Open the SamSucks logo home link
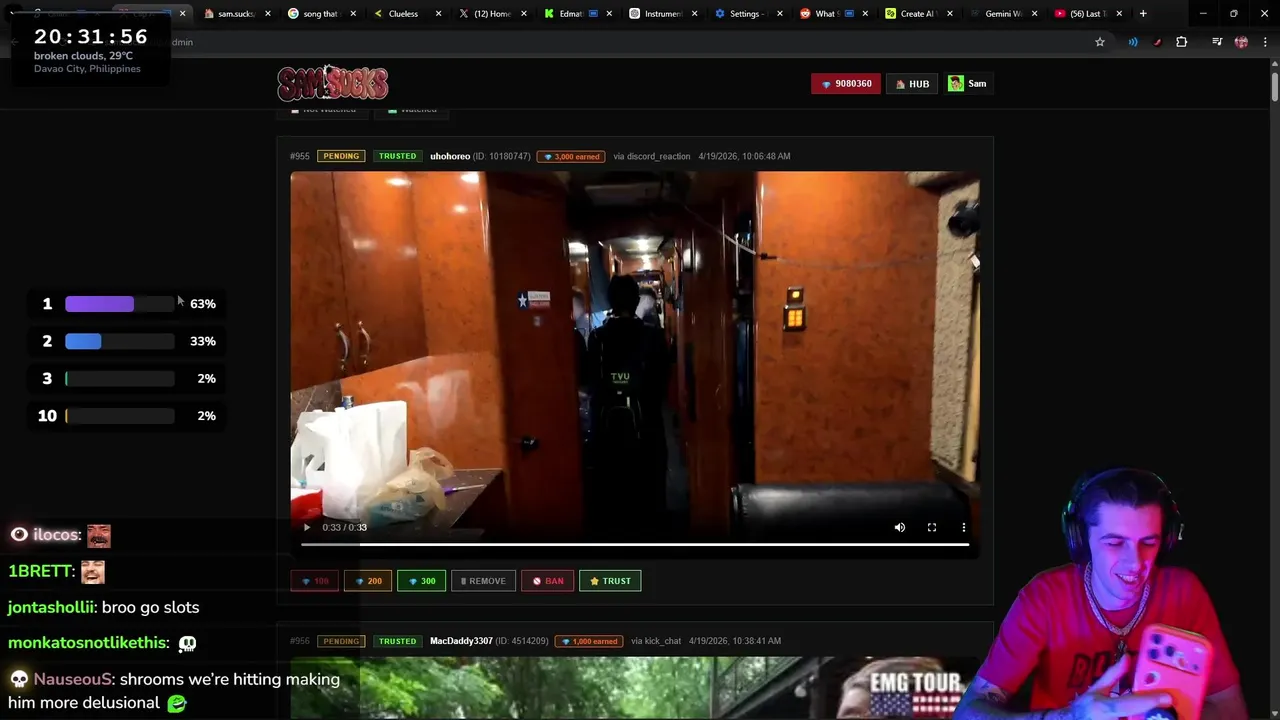1280x720 pixels. [333, 83]
